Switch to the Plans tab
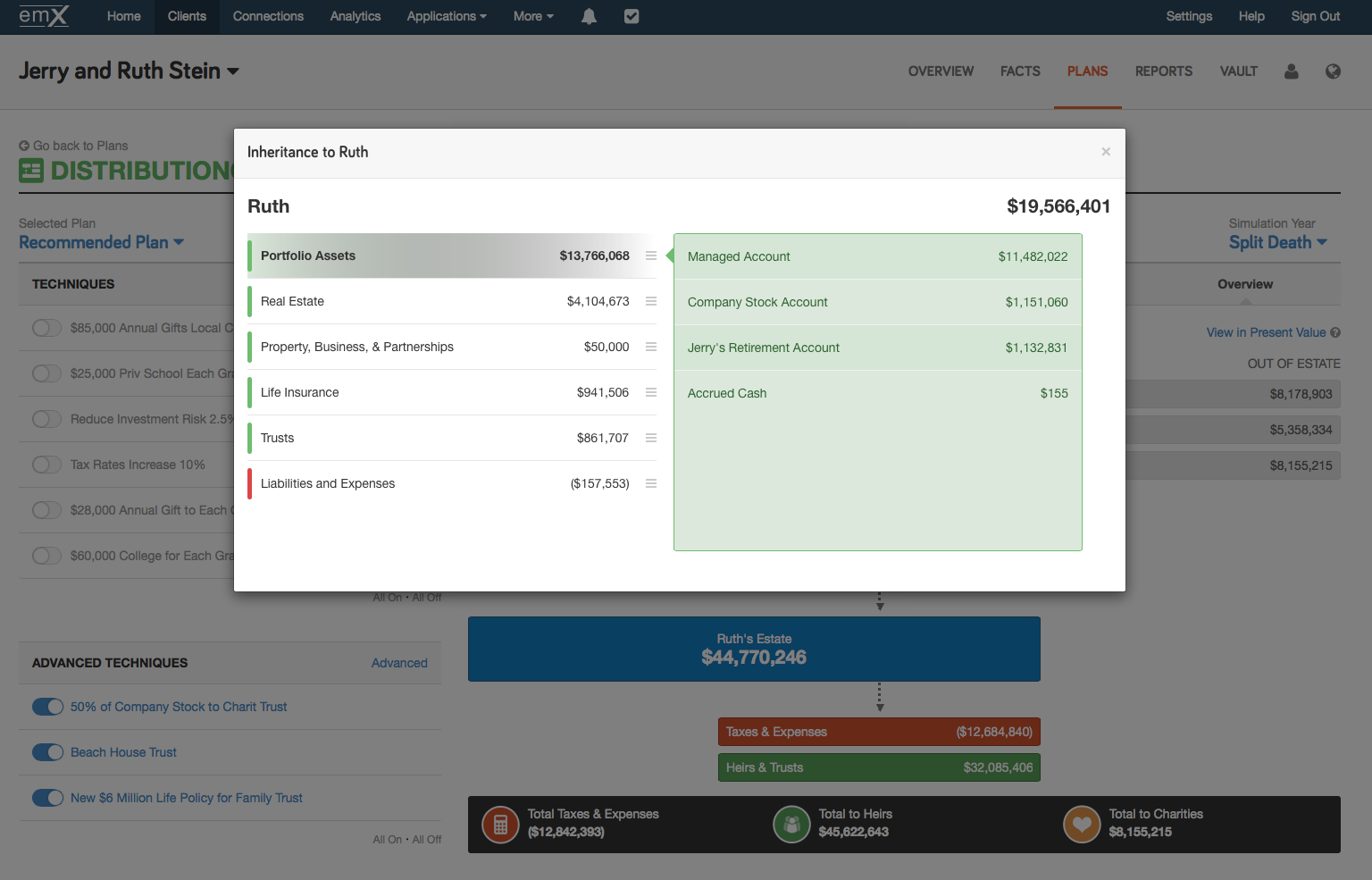The image size is (1372, 880). tap(1087, 71)
